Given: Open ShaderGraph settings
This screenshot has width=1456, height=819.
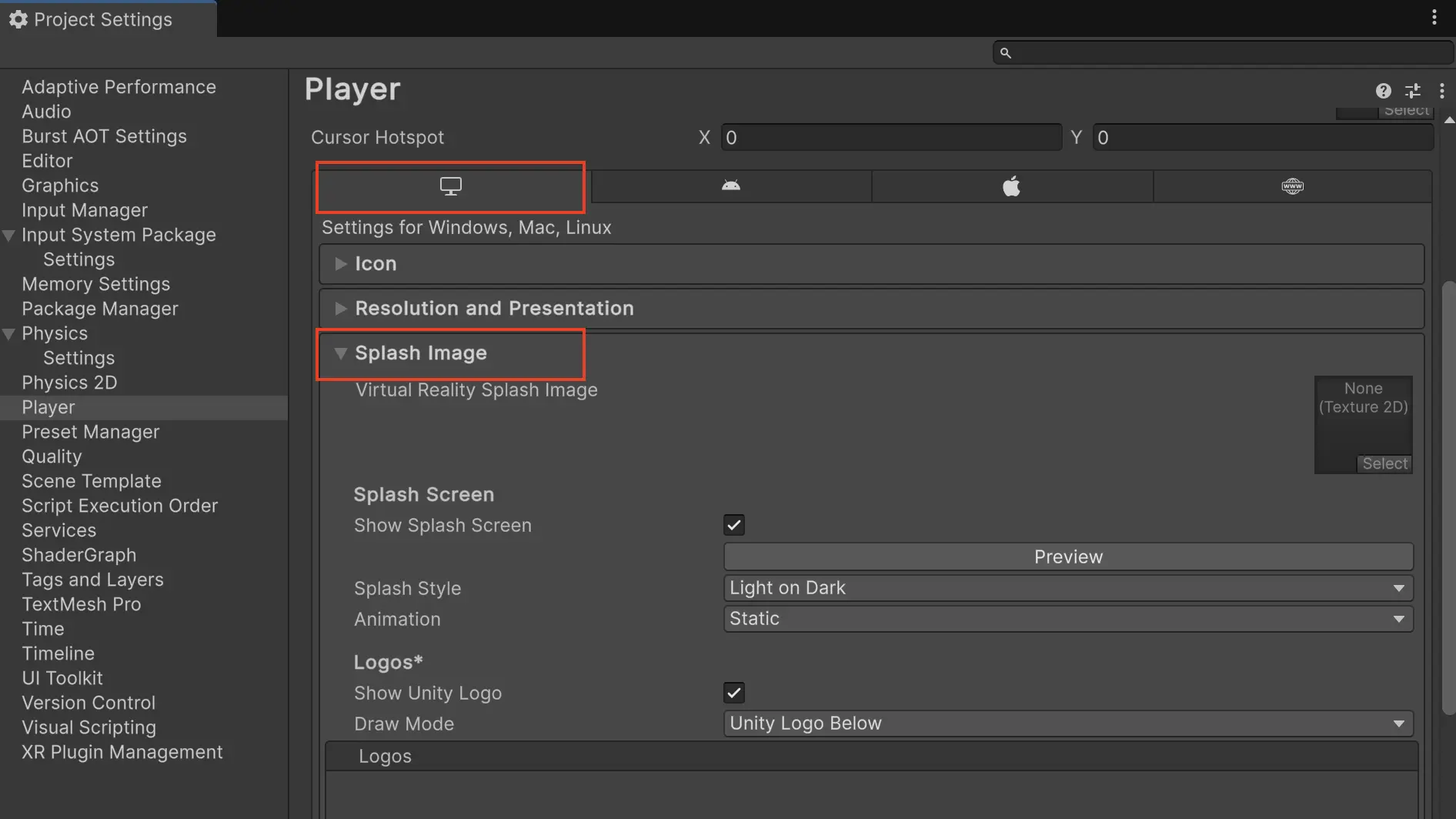Looking at the screenshot, I should click(x=78, y=555).
